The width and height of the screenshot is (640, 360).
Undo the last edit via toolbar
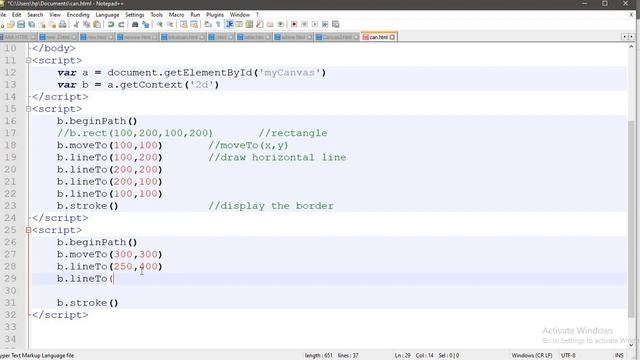click(x=111, y=24)
